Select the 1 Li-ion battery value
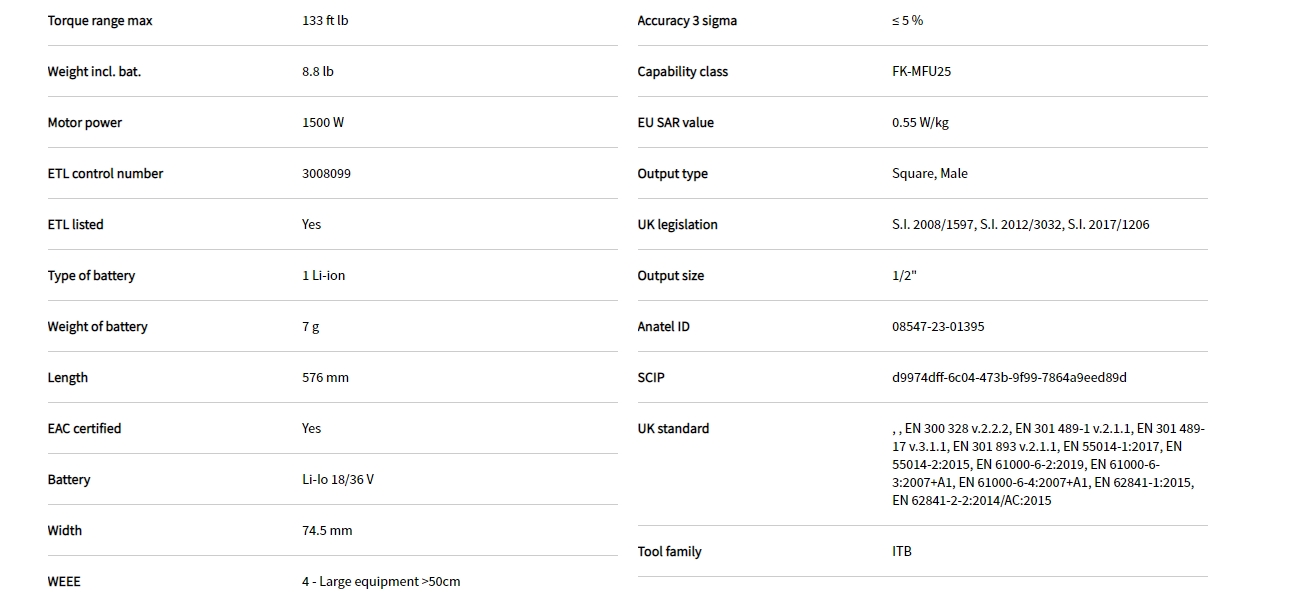Screen dimensions: 1306x600 click(x=323, y=276)
